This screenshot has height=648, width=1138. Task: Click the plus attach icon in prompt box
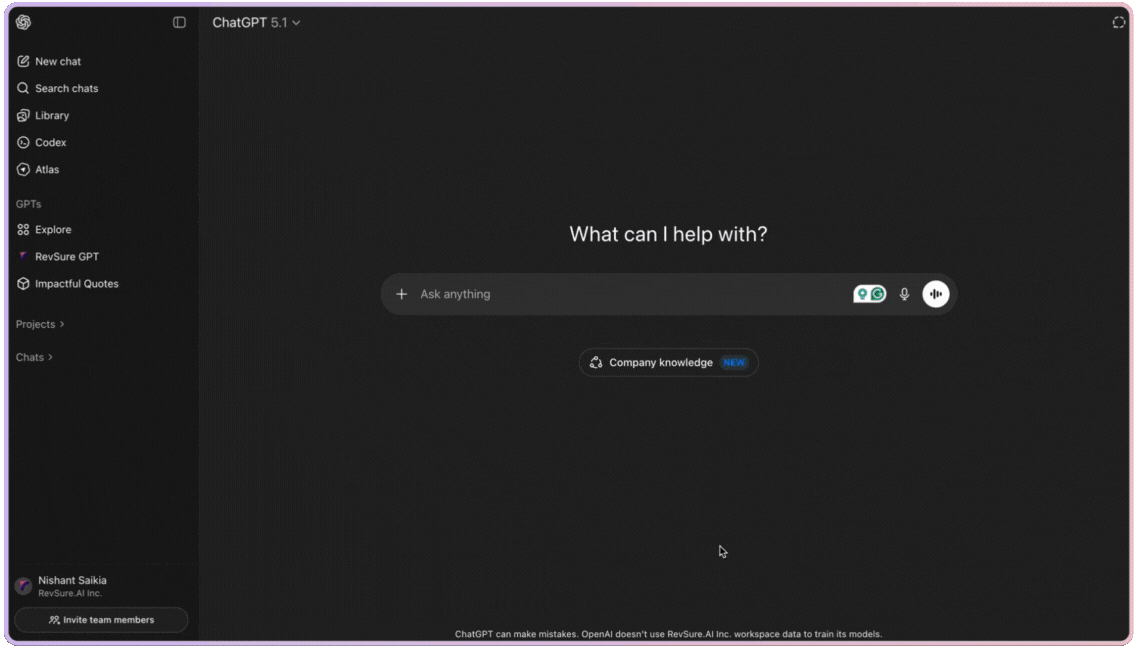tap(401, 294)
